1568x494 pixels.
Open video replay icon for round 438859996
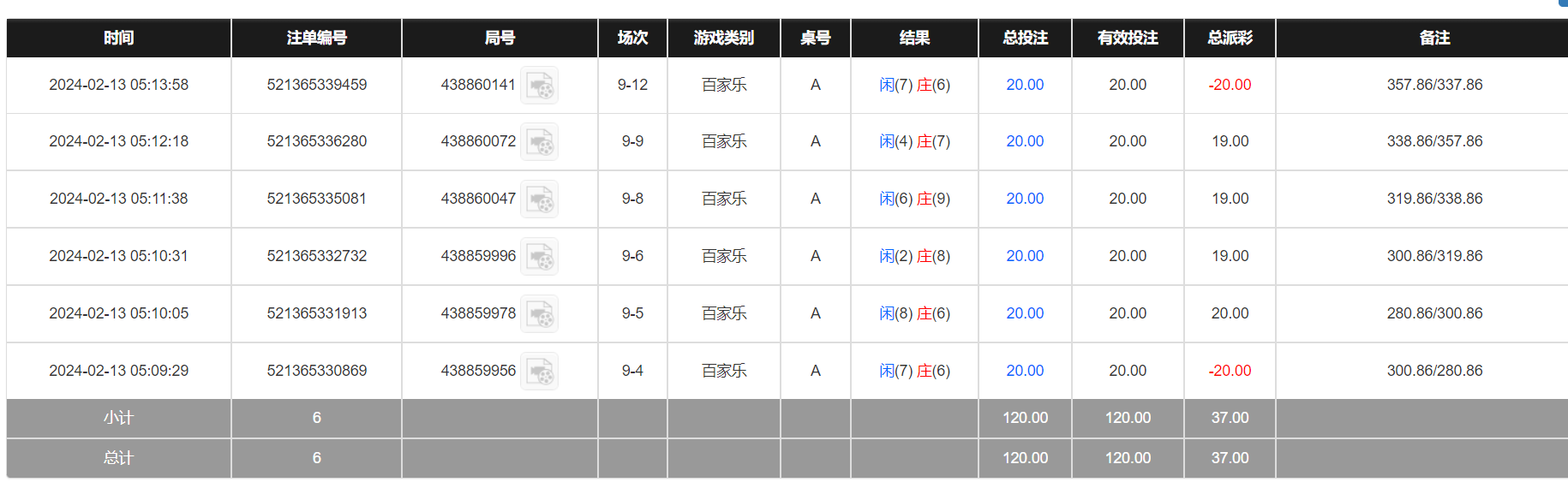point(540,257)
